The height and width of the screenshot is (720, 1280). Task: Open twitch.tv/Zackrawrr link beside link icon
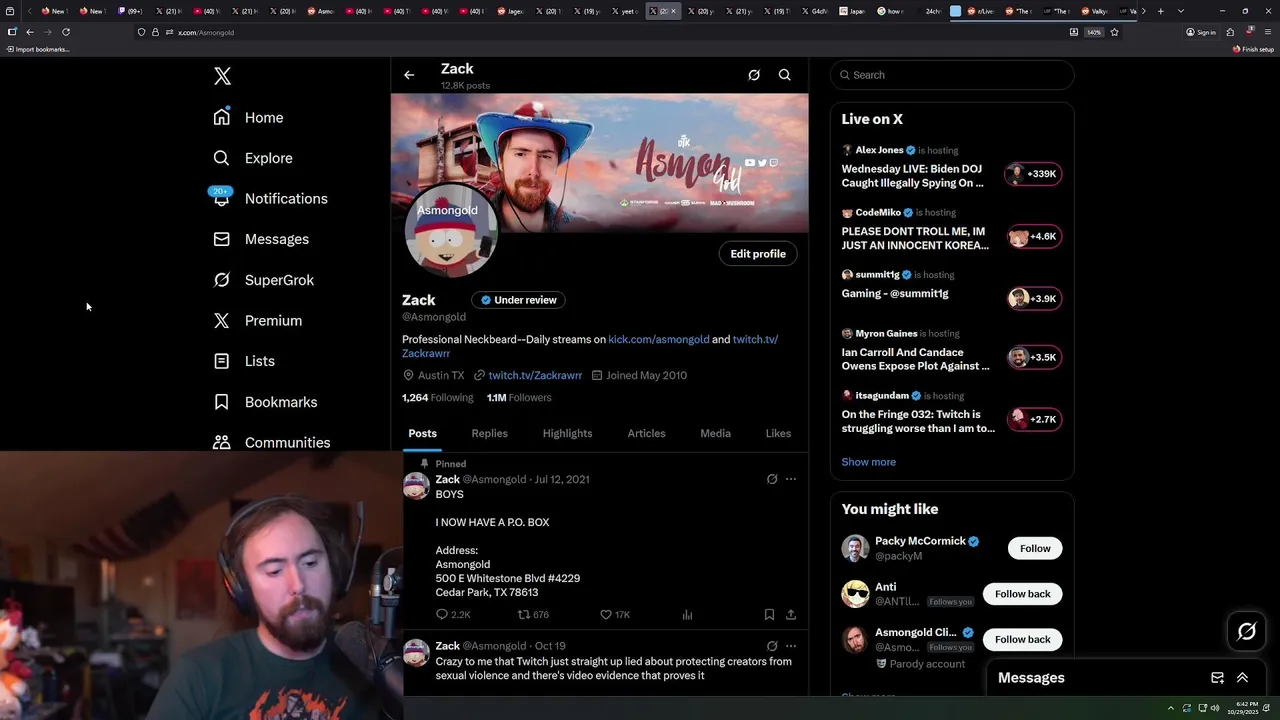point(535,375)
